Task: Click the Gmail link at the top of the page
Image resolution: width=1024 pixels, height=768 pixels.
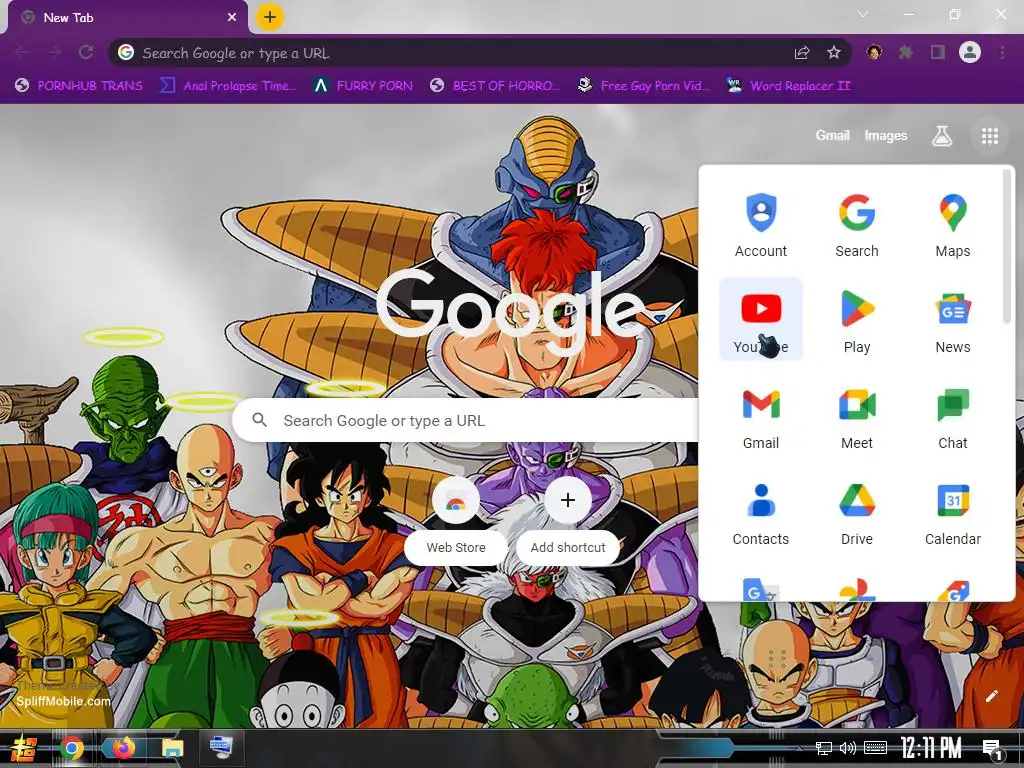Action: (x=832, y=136)
